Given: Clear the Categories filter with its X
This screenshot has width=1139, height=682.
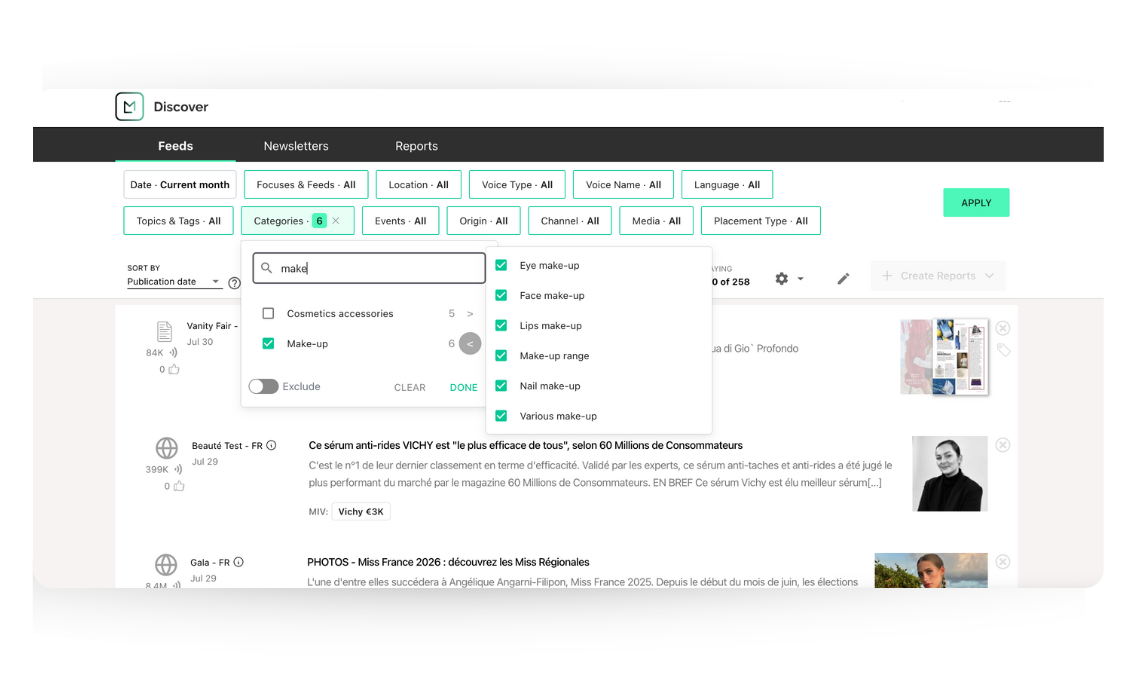Looking at the screenshot, I should 336,221.
